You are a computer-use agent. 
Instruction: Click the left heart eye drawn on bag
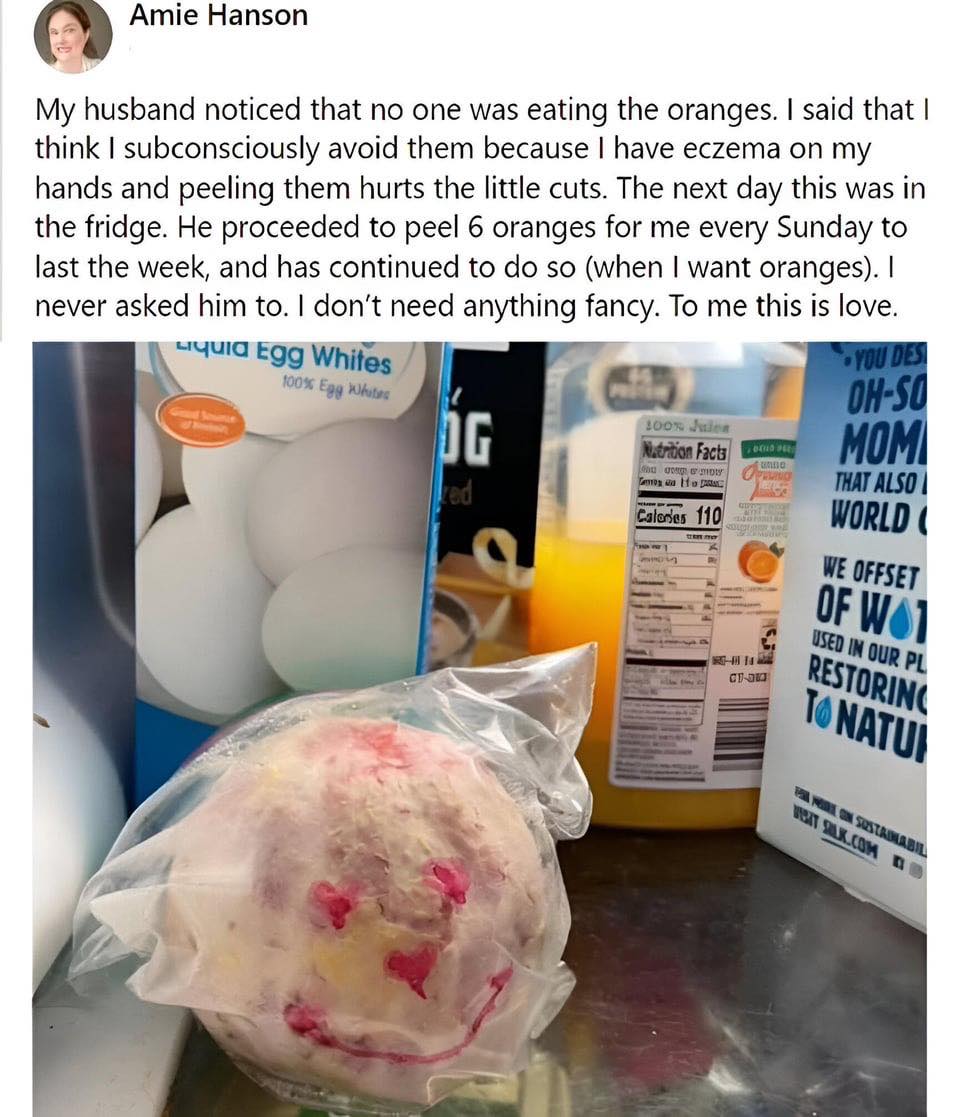333,903
